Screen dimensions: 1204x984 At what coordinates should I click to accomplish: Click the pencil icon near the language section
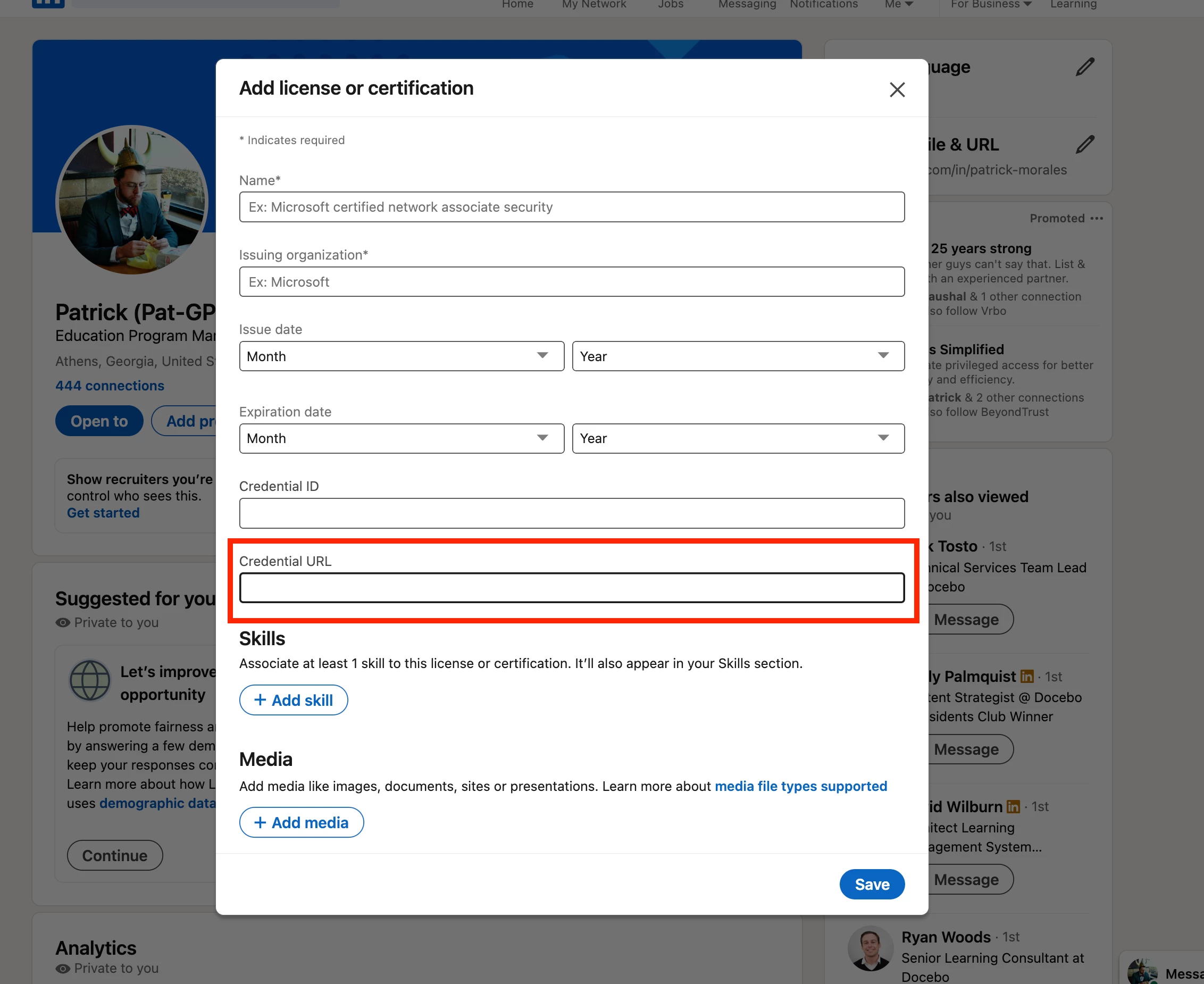(x=1085, y=66)
